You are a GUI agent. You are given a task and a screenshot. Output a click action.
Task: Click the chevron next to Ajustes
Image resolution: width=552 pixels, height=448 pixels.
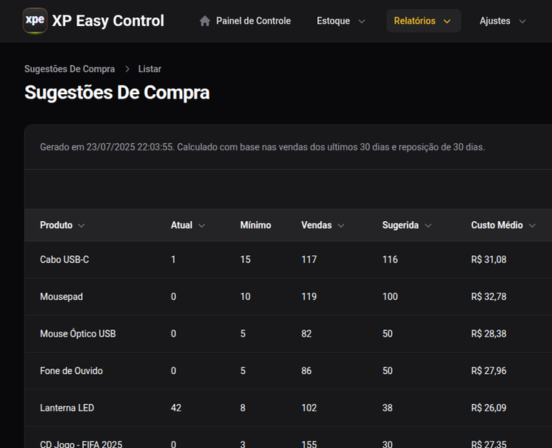coord(522,21)
